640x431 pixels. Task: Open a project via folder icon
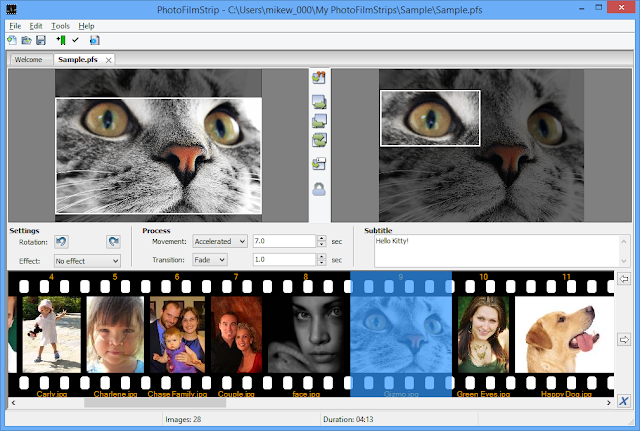pos(27,40)
